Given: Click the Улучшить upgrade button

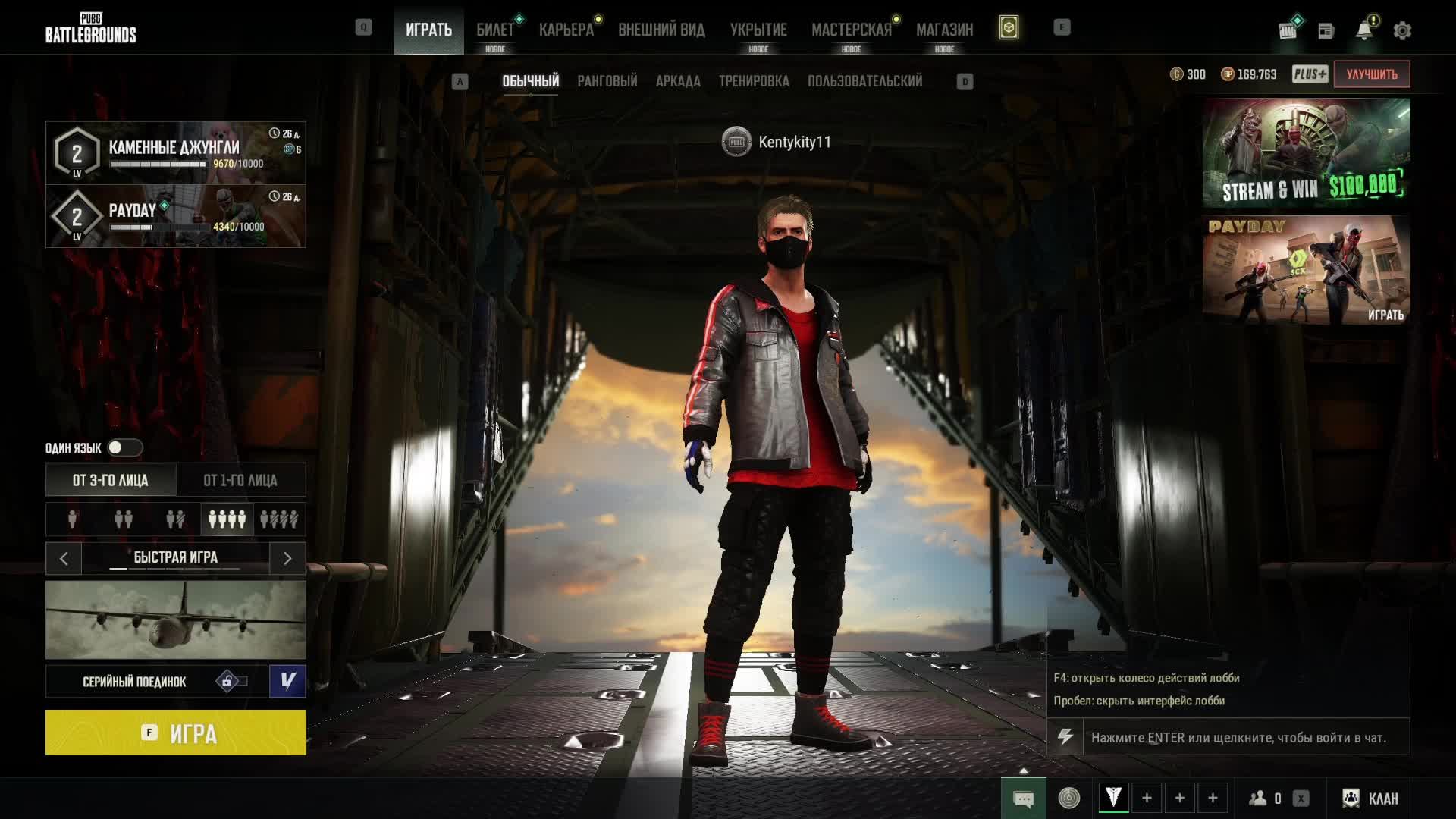Looking at the screenshot, I should [1372, 74].
